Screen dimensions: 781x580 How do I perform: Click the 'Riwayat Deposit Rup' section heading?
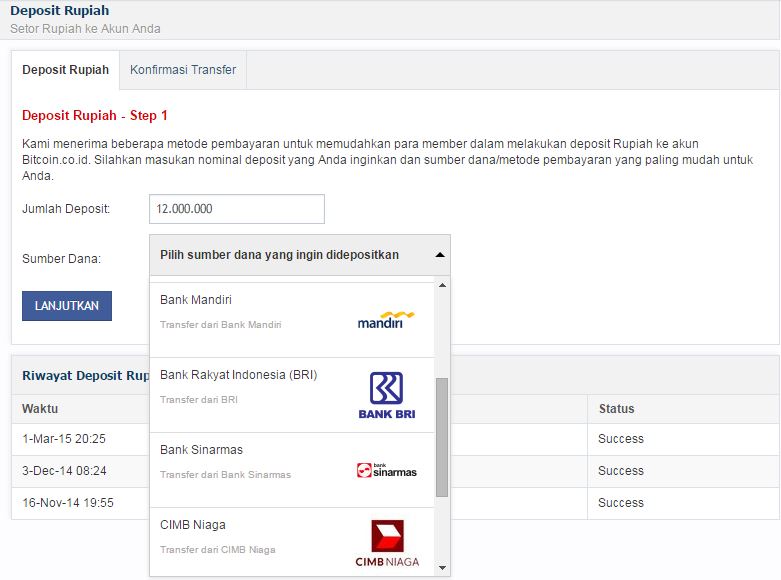[x=86, y=376]
